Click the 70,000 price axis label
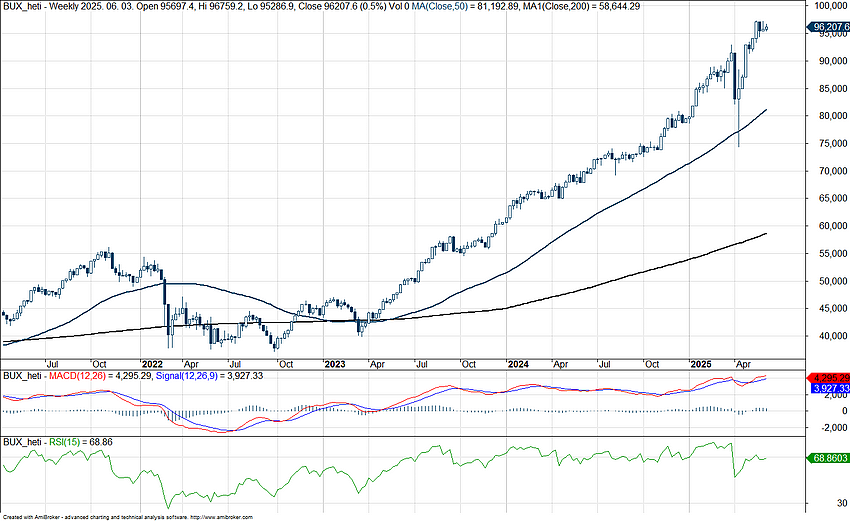The width and height of the screenshot is (850, 521). point(833,171)
